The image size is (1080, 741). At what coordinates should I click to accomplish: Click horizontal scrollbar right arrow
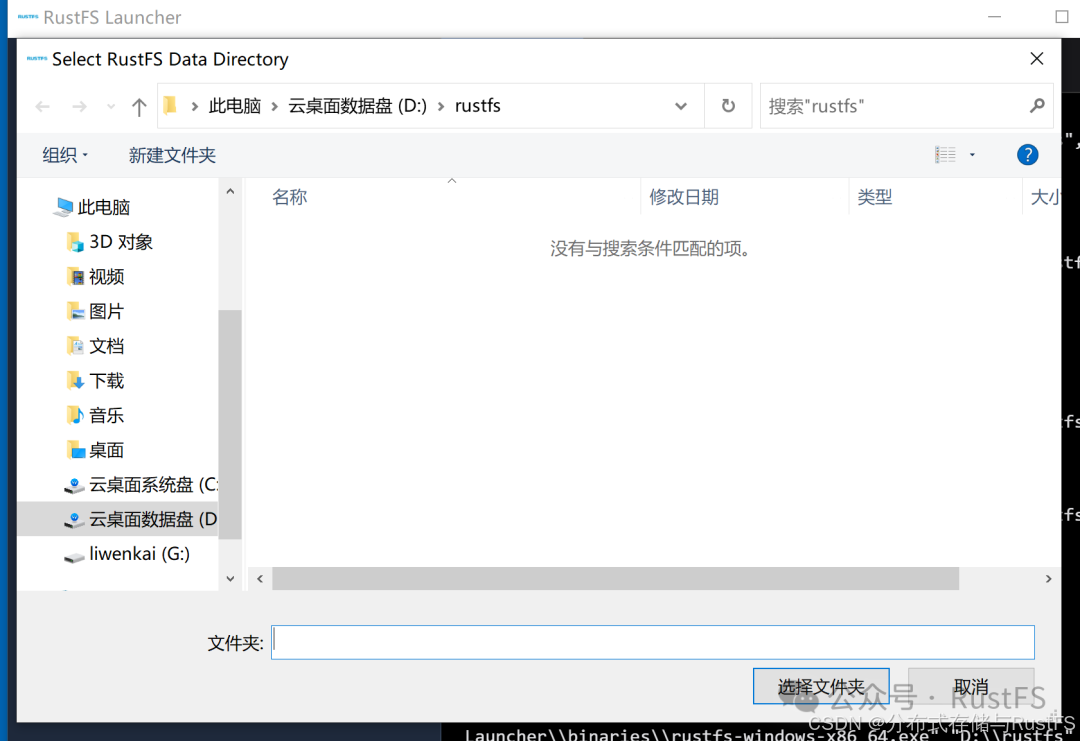1048,578
